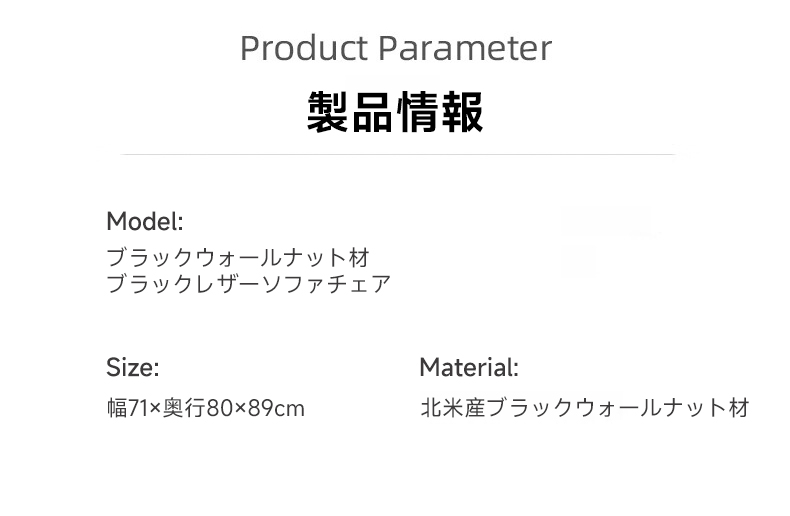The height and width of the screenshot is (516, 790).
Task: Click the Model: label
Action: [x=145, y=221]
